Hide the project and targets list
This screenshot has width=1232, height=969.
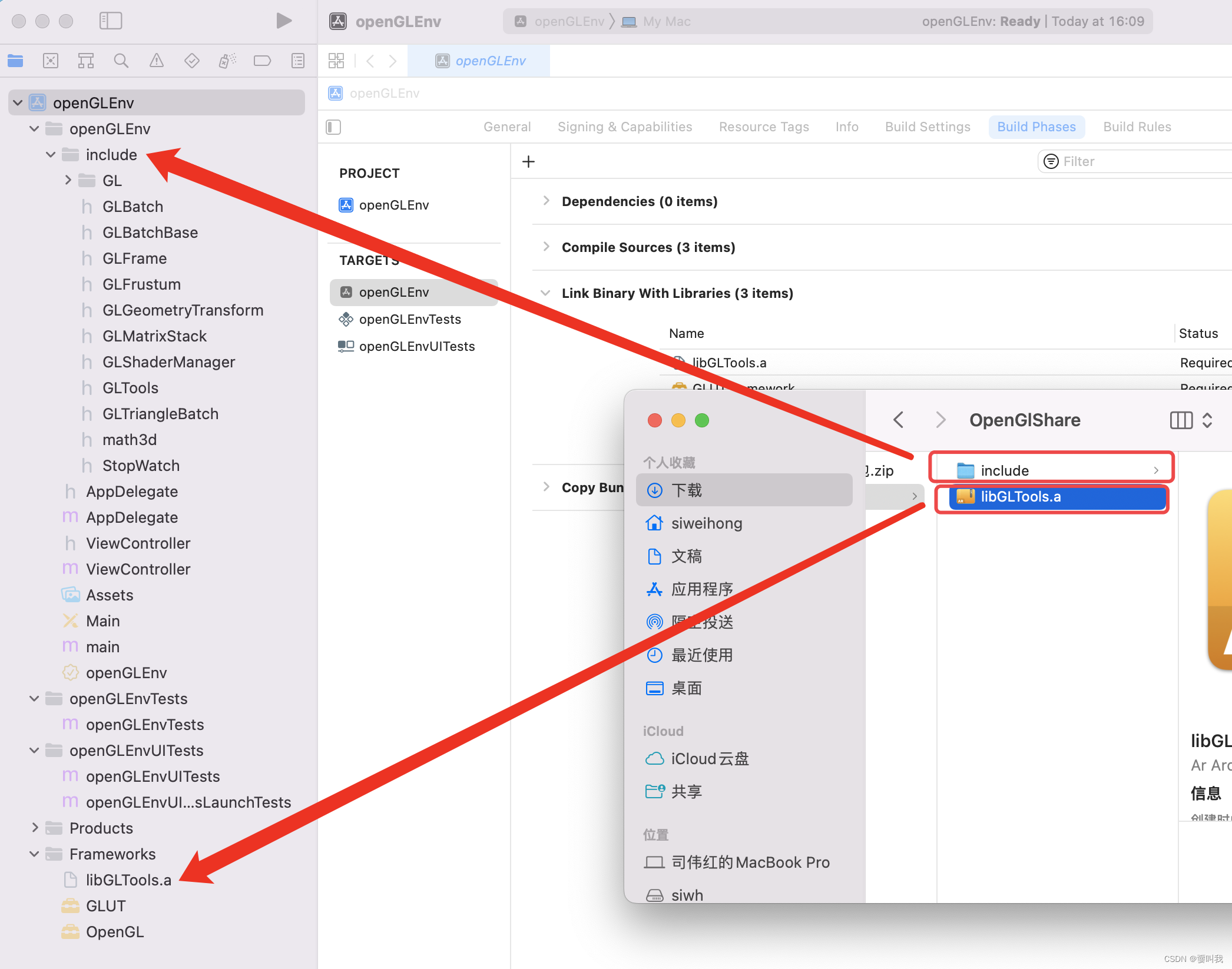coord(333,127)
